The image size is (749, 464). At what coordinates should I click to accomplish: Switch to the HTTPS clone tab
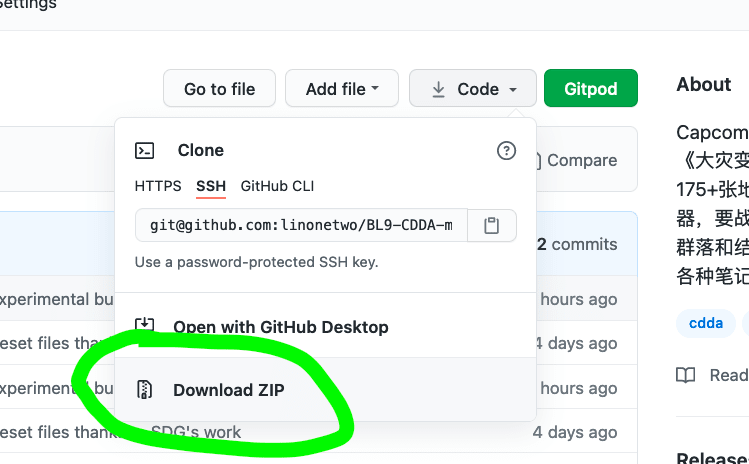[158, 186]
